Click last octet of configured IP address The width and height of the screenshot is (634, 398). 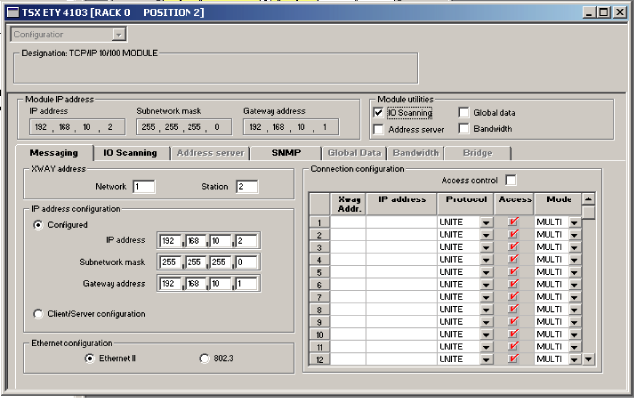246,241
